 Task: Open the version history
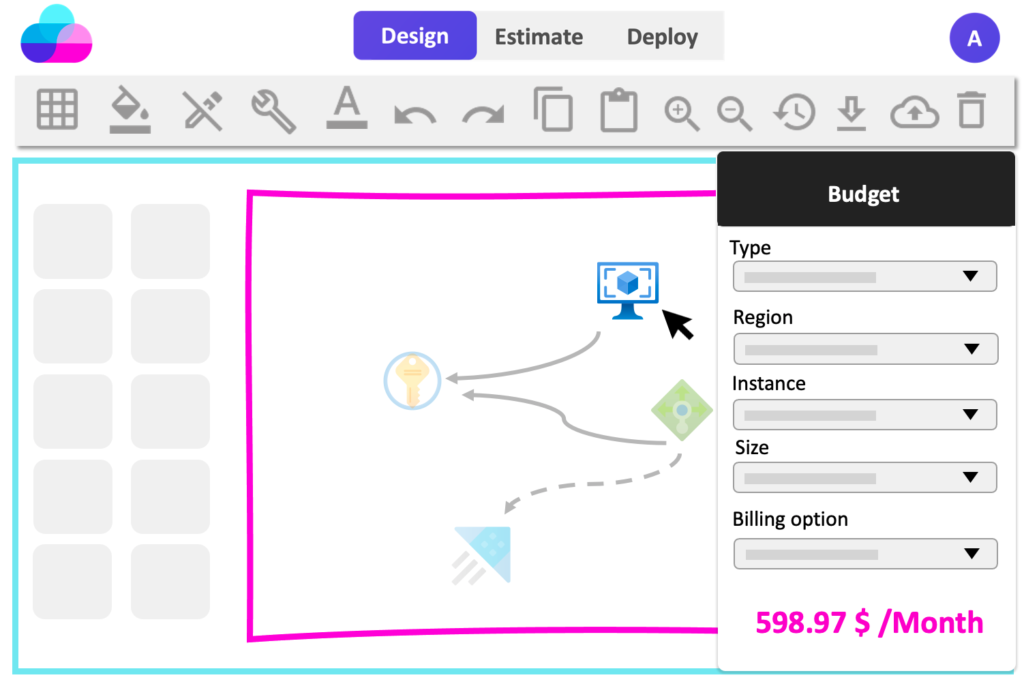point(794,111)
